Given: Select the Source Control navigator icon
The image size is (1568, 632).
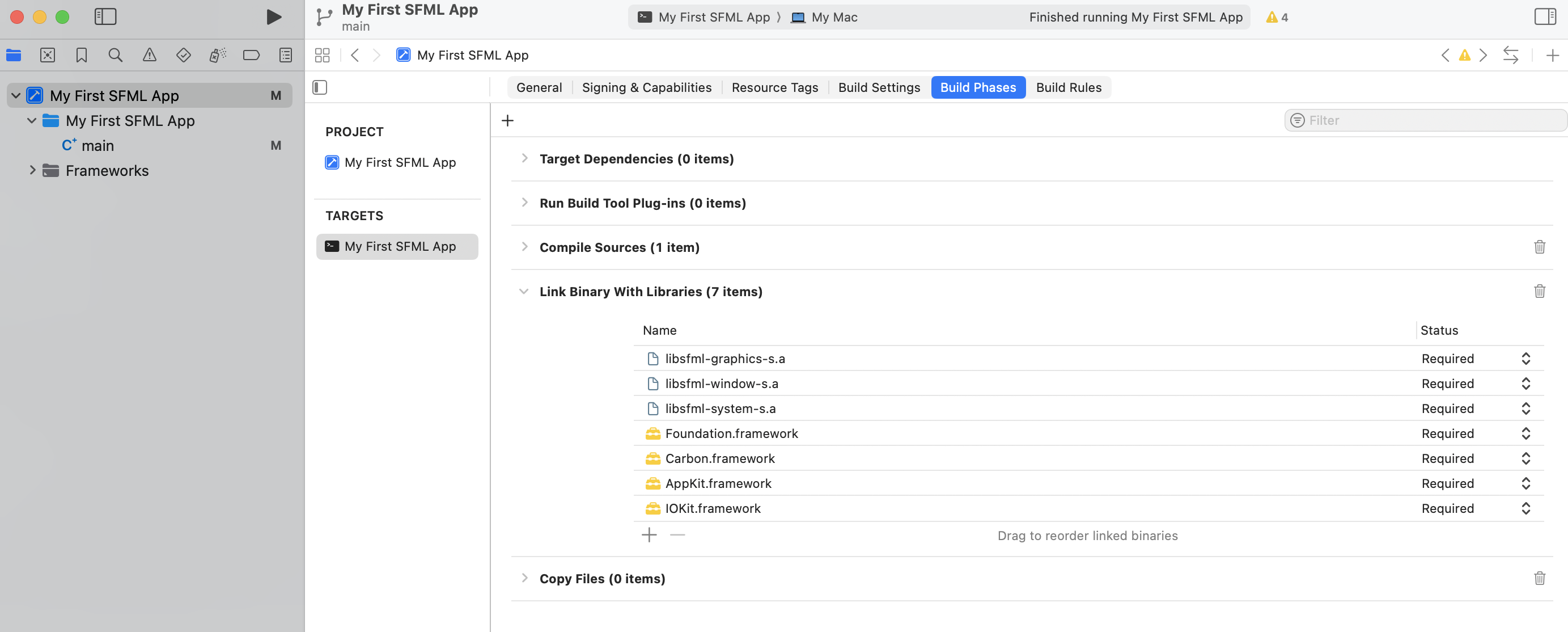Looking at the screenshot, I should pyautogui.click(x=48, y=55).
